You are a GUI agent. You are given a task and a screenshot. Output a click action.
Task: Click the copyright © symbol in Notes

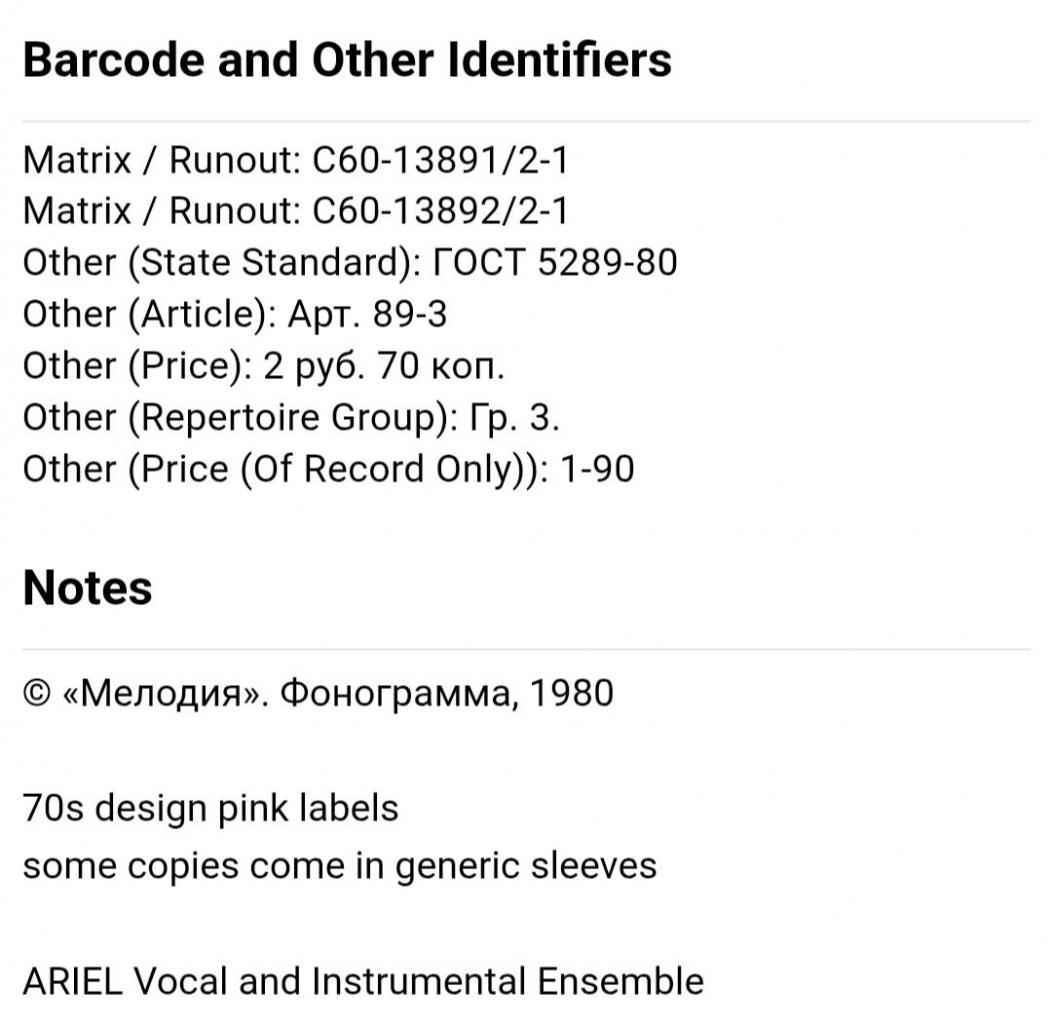click(37, 693)
